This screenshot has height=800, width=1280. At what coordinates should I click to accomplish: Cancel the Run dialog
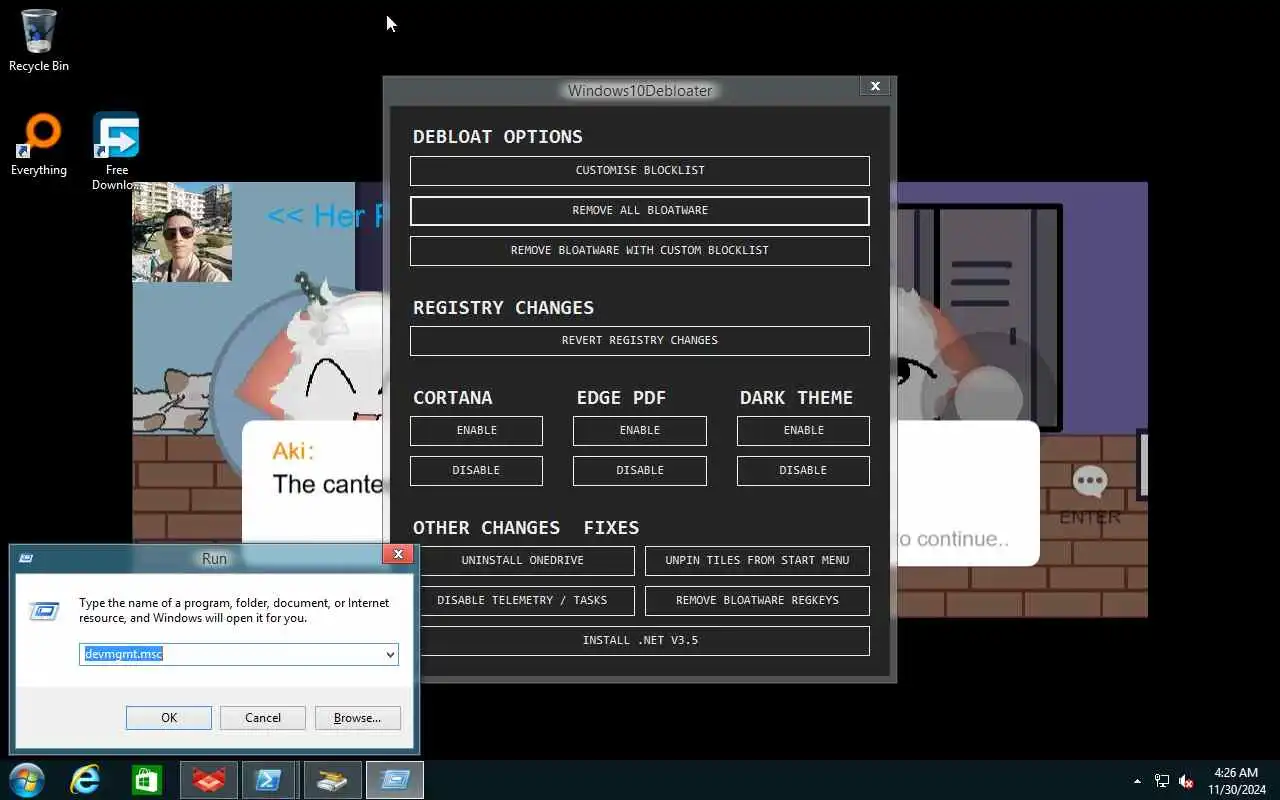tap(263, 717)
